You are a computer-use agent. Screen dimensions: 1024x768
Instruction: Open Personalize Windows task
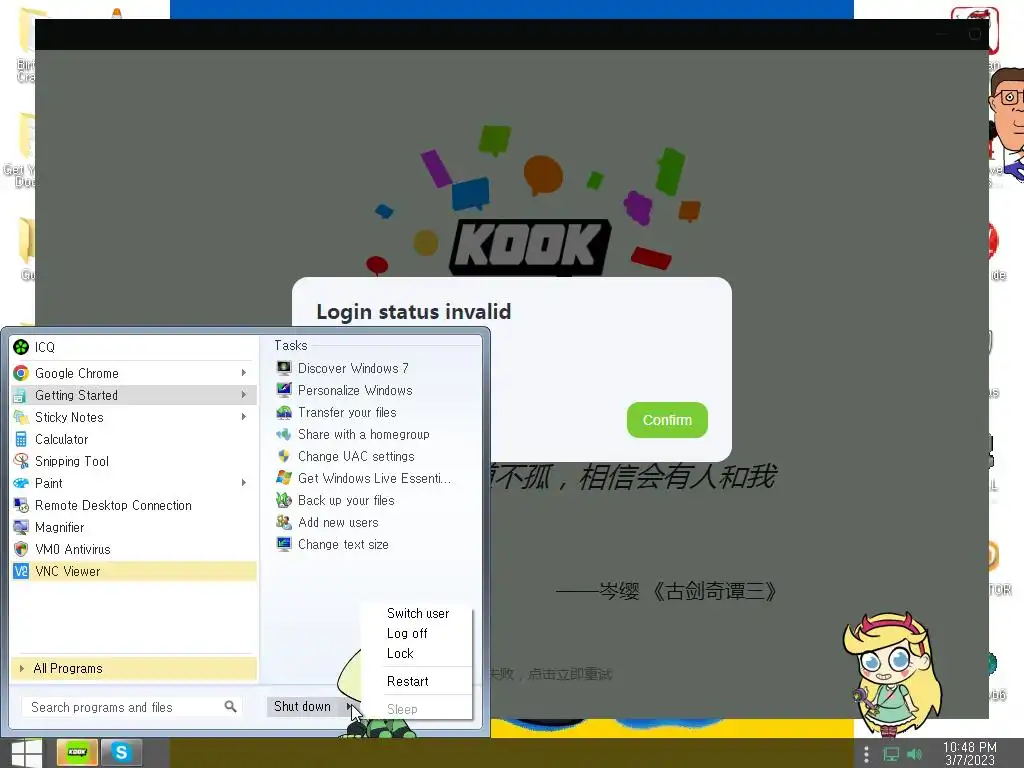[x=355, y=391]
